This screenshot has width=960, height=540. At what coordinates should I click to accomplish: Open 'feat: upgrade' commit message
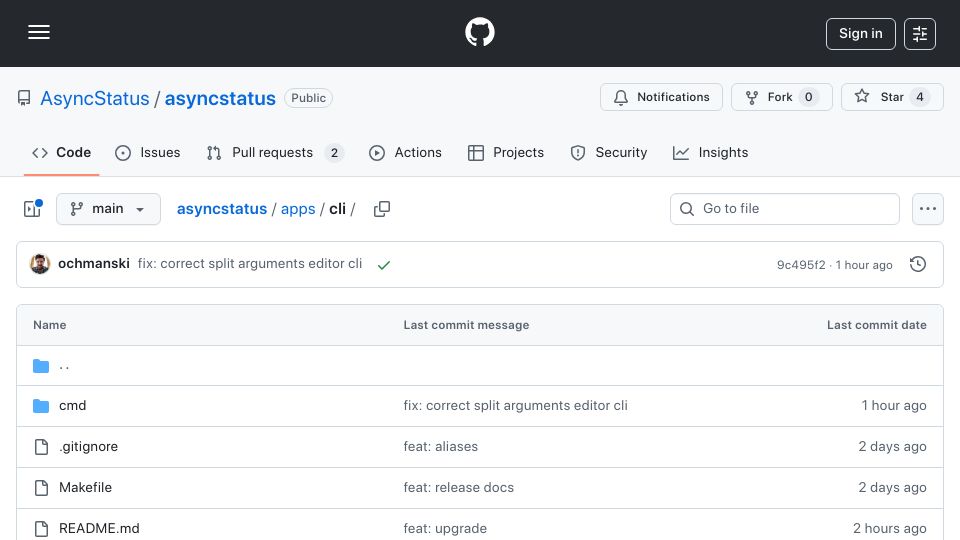[445, 528]
